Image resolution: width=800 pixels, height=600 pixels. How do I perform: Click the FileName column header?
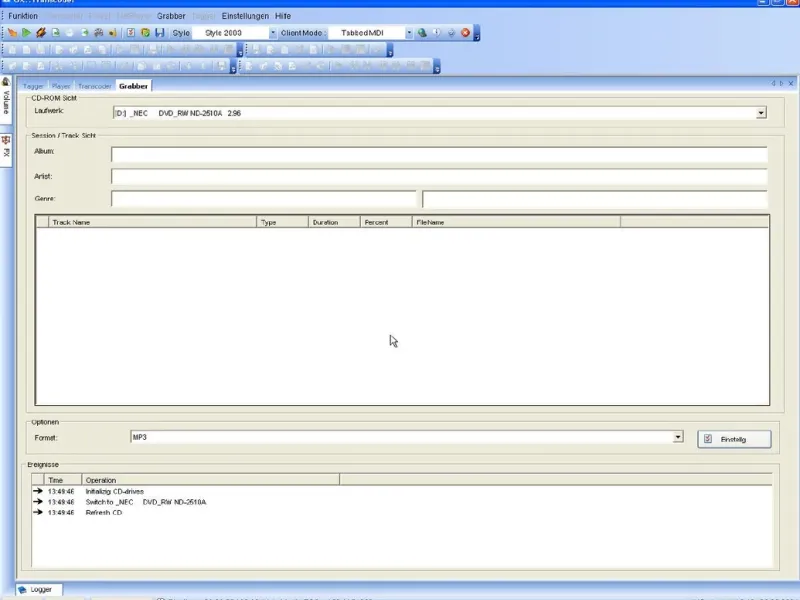coord(516,222)
